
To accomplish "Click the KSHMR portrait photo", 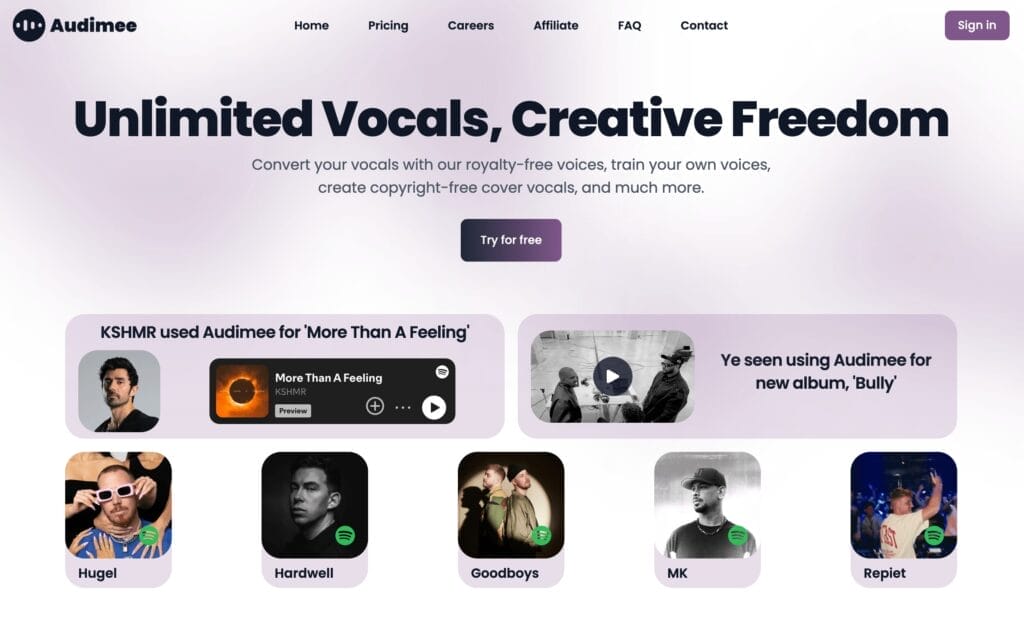I will (x=119, y=391).
